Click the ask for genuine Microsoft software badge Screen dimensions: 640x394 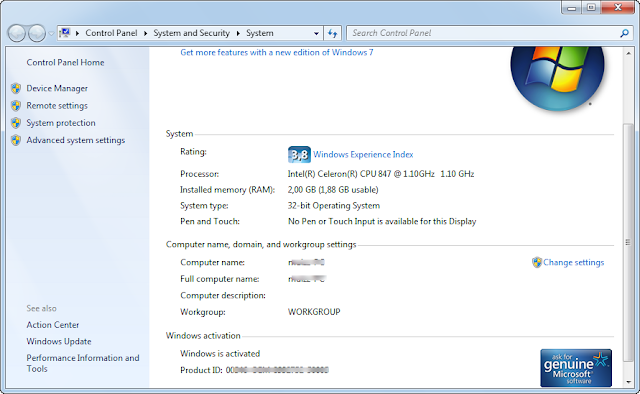point(576,368)
